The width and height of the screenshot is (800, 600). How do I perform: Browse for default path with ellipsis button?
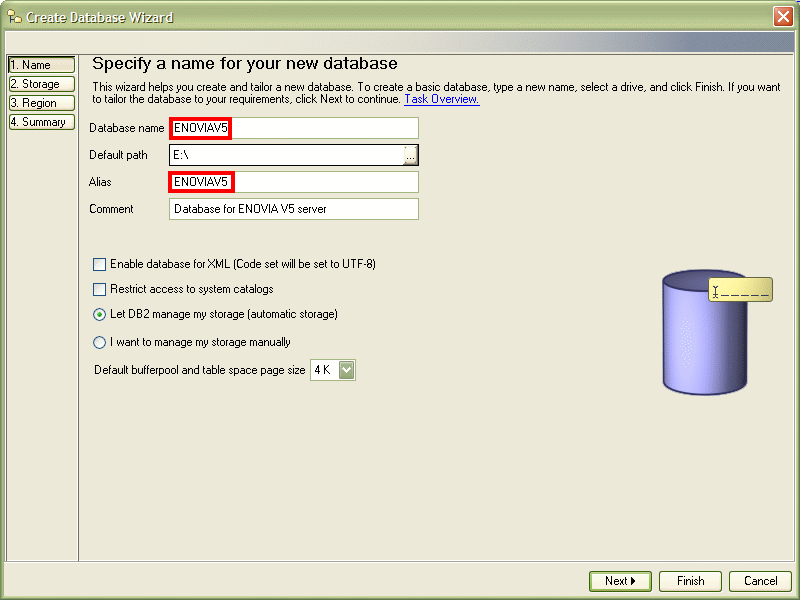[411, 155]
